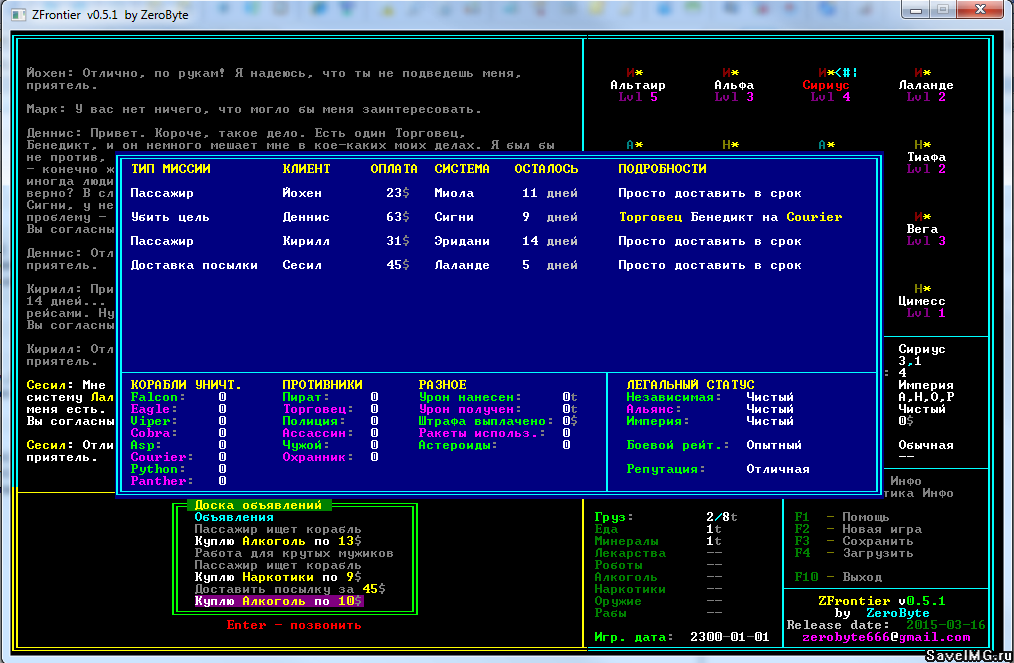Choose 'Куплю Алкоголь по 13$' on bulletin board

(x=275, y=541)
